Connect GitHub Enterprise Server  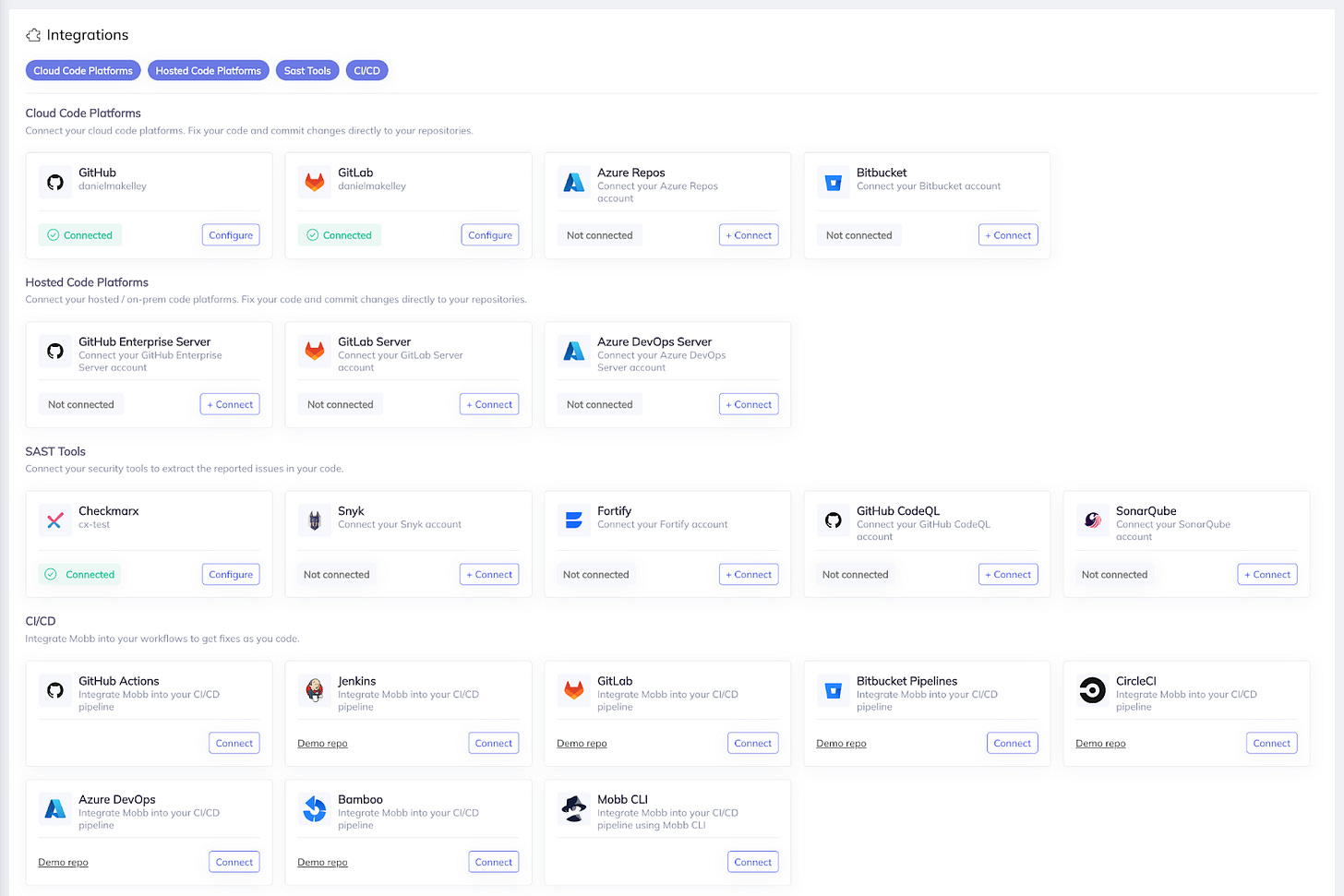tap(230, 404)
